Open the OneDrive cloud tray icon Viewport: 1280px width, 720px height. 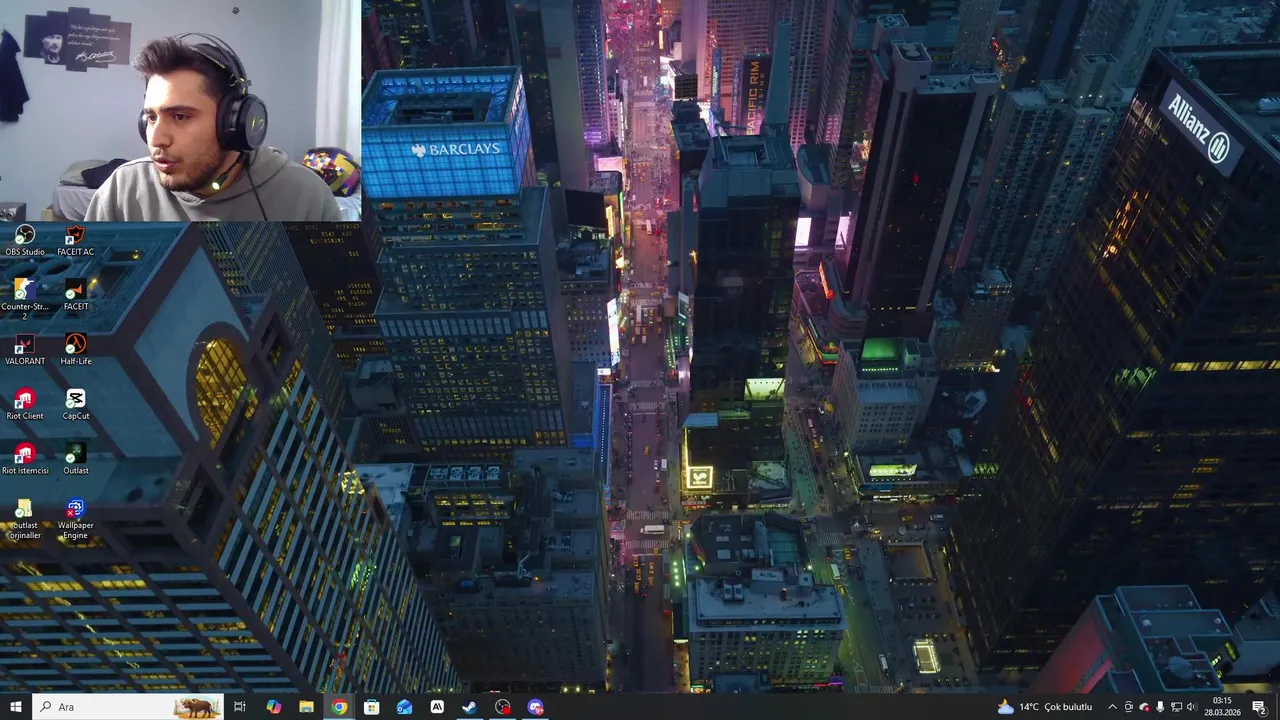tap(1145, 707)
